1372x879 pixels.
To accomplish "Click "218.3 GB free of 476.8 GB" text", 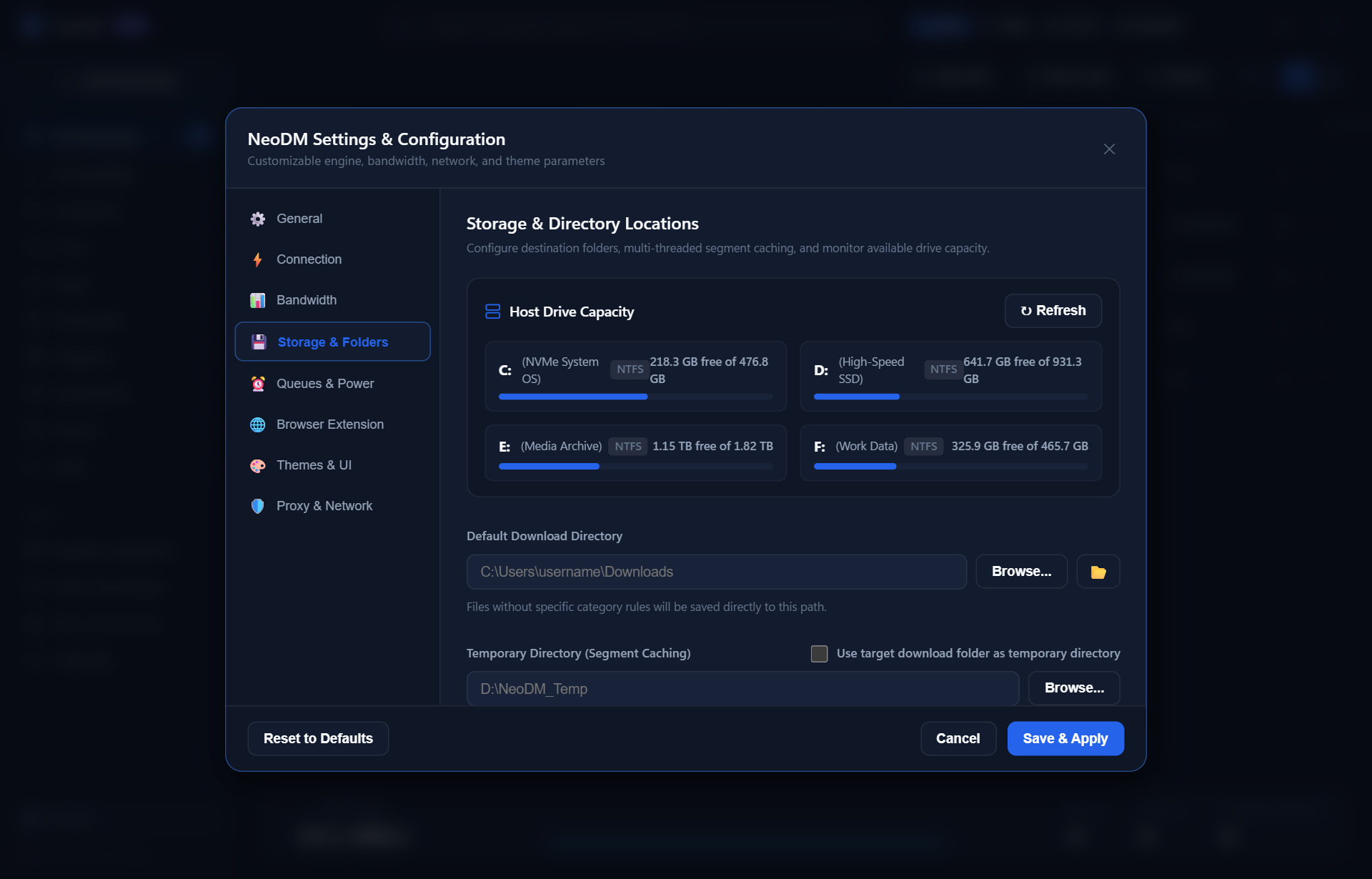I will [710, 370].
